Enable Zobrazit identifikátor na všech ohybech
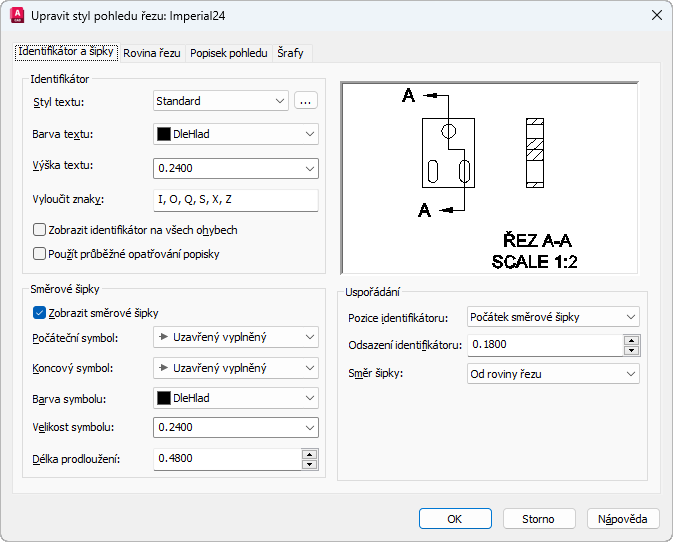Screen dimensions: 673x542 coord(39,230)
